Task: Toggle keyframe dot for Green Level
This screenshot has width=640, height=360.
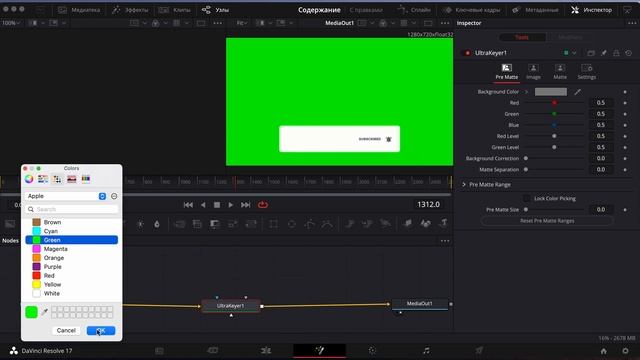Action: (625, 147)
